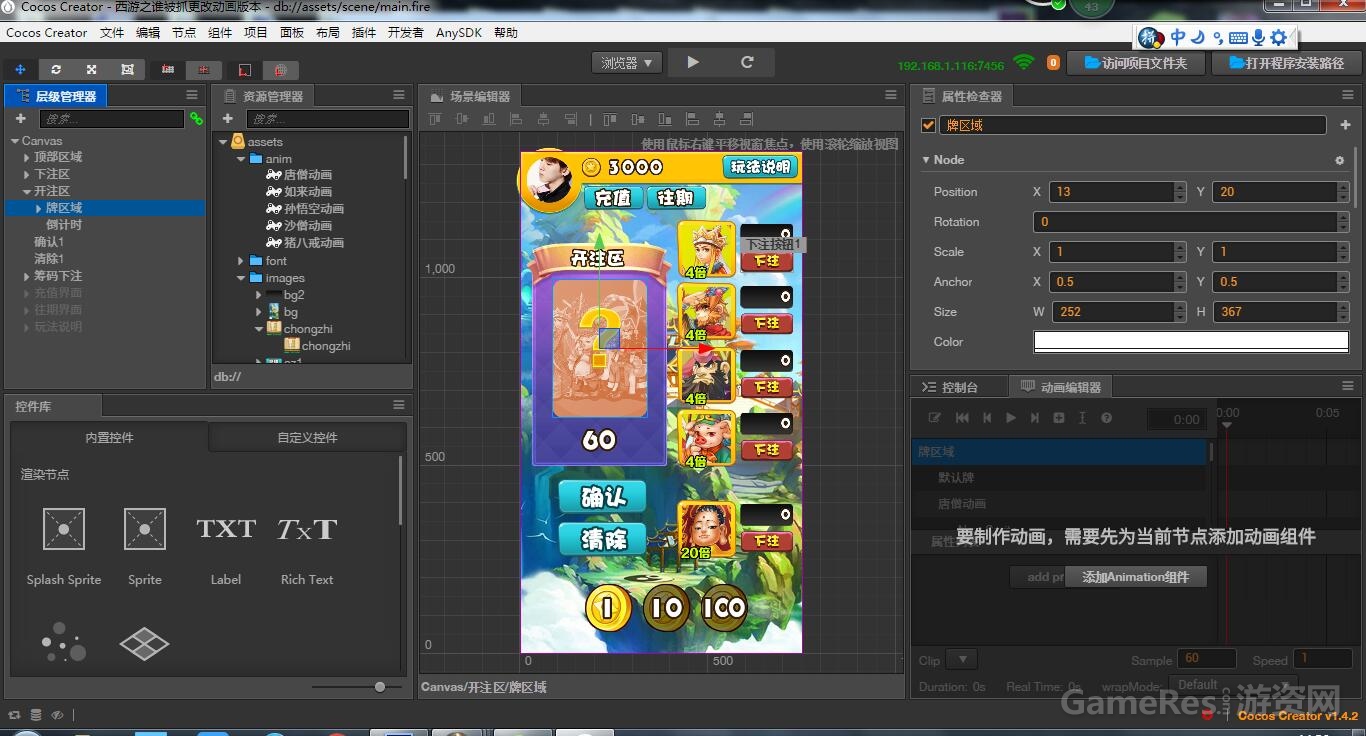Open the hierarchy panel hamburger menu
Screen dimensions: 1366x736
(x=192, y=95)
